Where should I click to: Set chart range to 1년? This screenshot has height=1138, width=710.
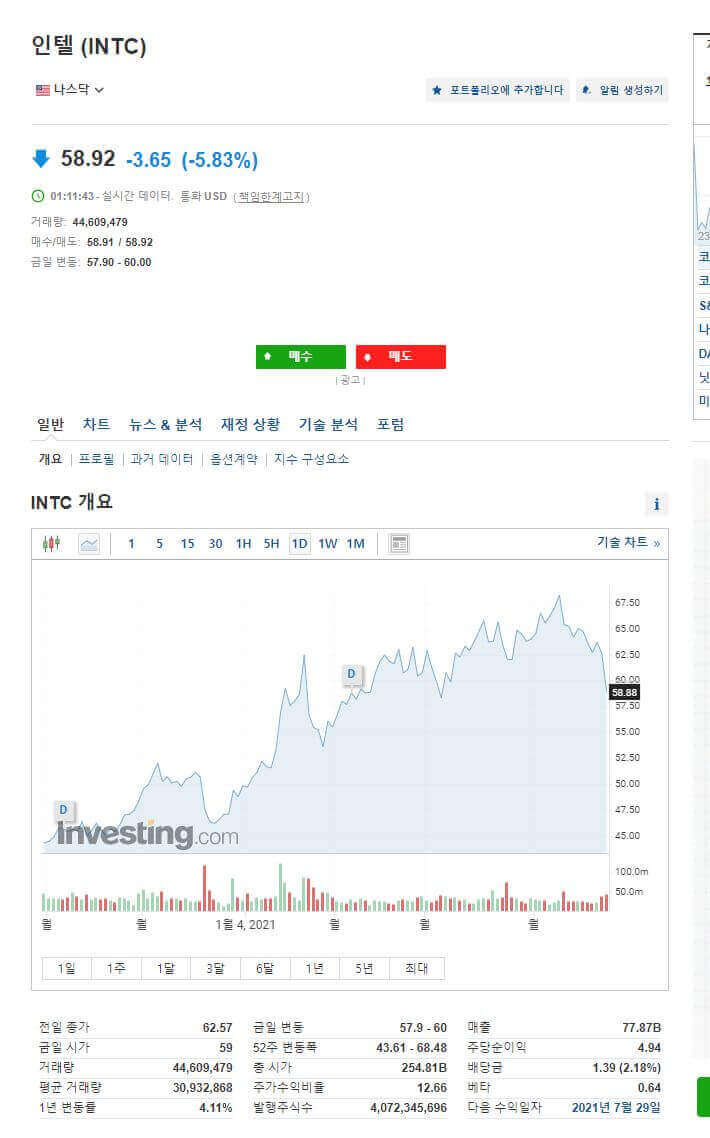point(314,968)
